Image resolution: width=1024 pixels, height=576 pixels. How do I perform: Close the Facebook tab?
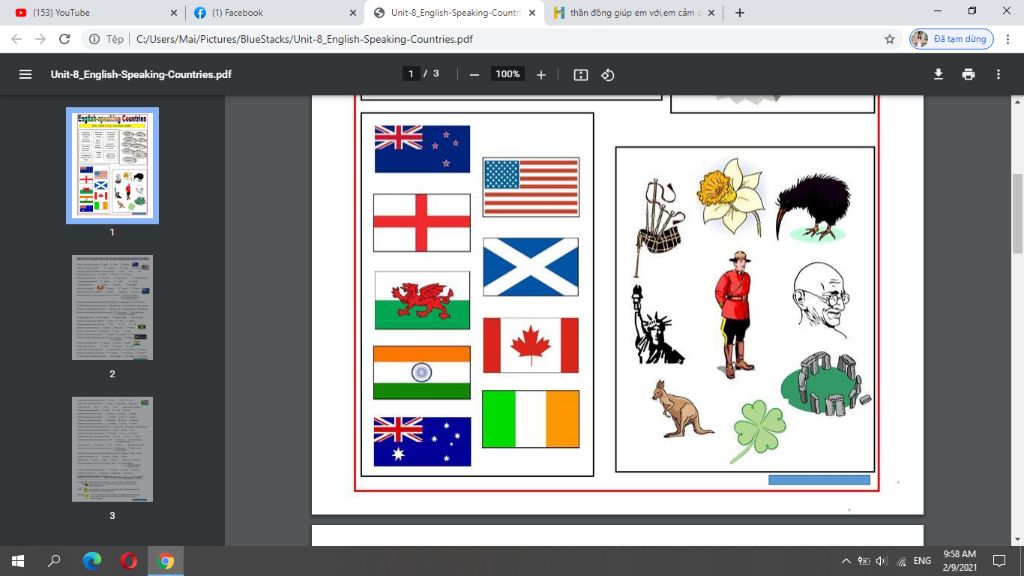[353, 12]
